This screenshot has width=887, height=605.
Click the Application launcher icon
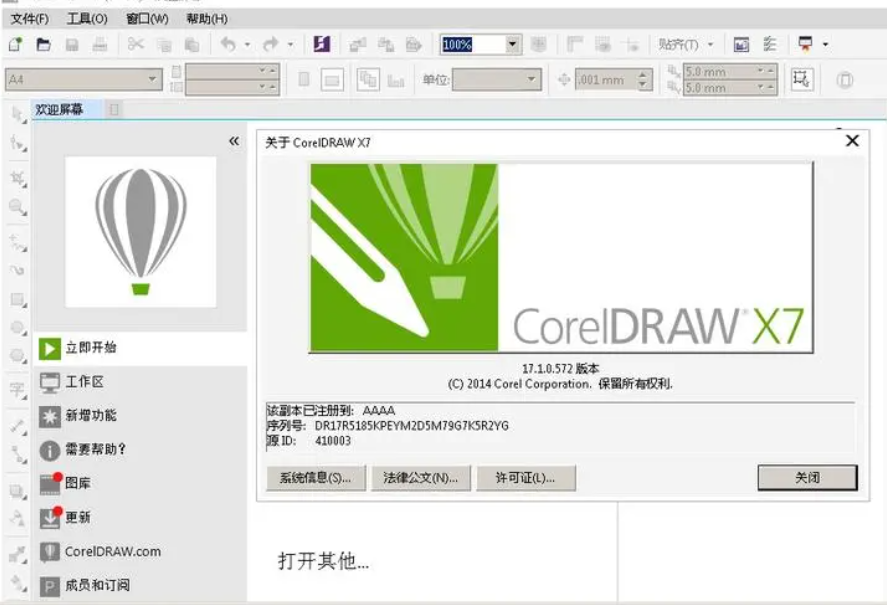click(805, 44)
